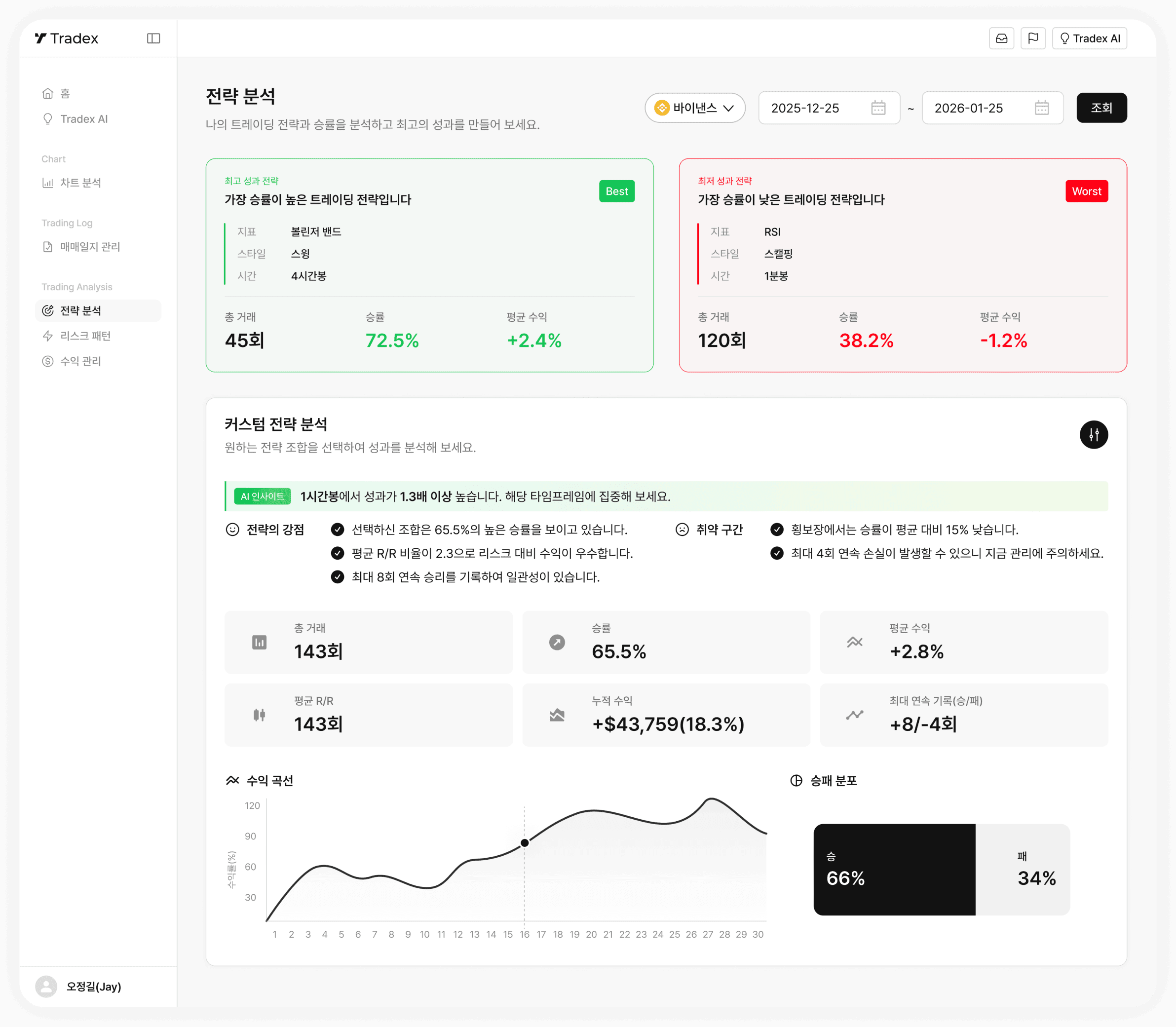Open calendar for start date 2025-12-25
The image size is (1176, 1027).
(x=878, y=108)
